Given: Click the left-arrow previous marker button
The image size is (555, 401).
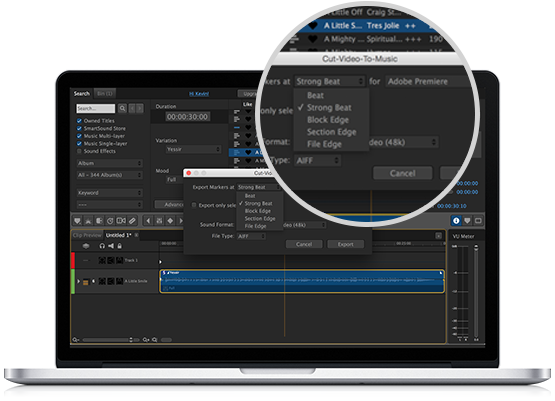Looking at the screenshot, I should tap(148, 221).
